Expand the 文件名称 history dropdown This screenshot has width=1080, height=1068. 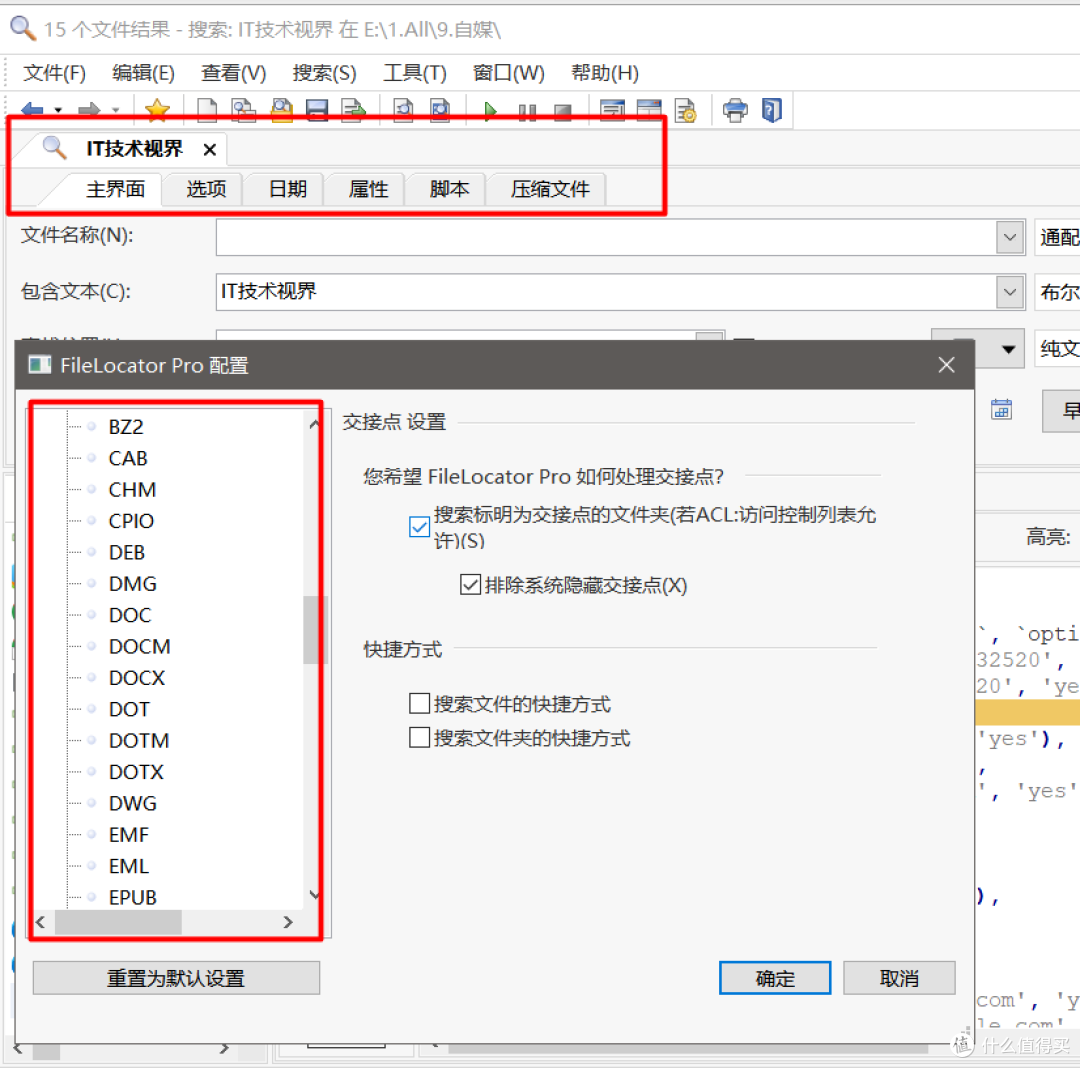[x=1010, y=238]
